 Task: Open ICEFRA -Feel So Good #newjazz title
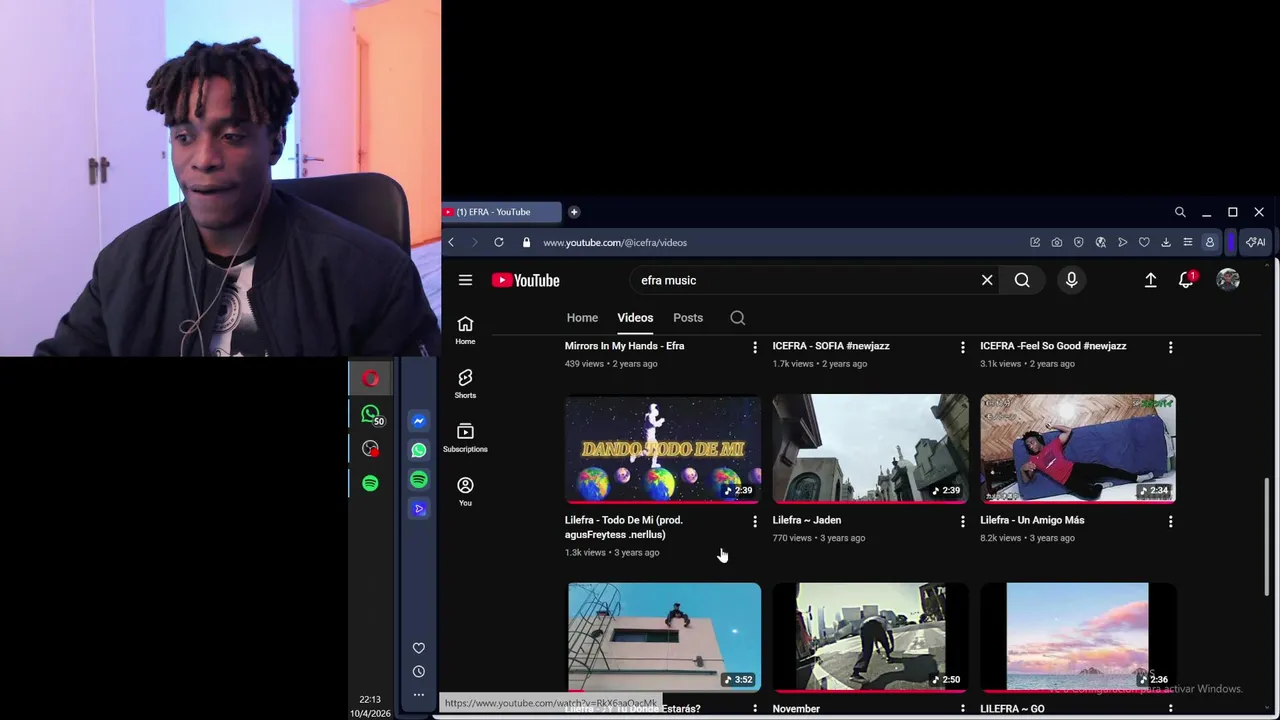1053,346
